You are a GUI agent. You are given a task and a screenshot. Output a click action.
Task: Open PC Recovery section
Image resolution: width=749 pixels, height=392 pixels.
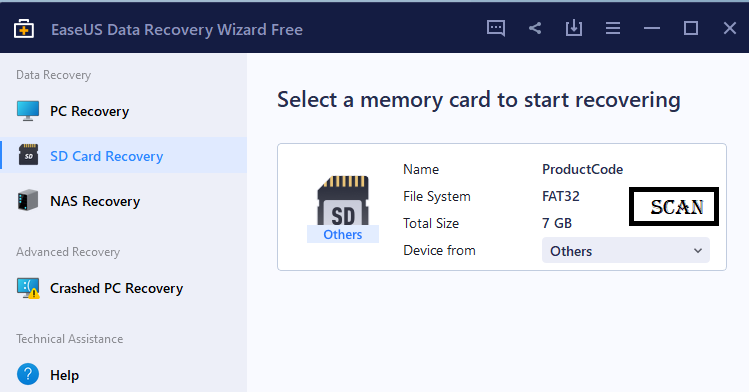pyautogui.click(x=123, y=111)
